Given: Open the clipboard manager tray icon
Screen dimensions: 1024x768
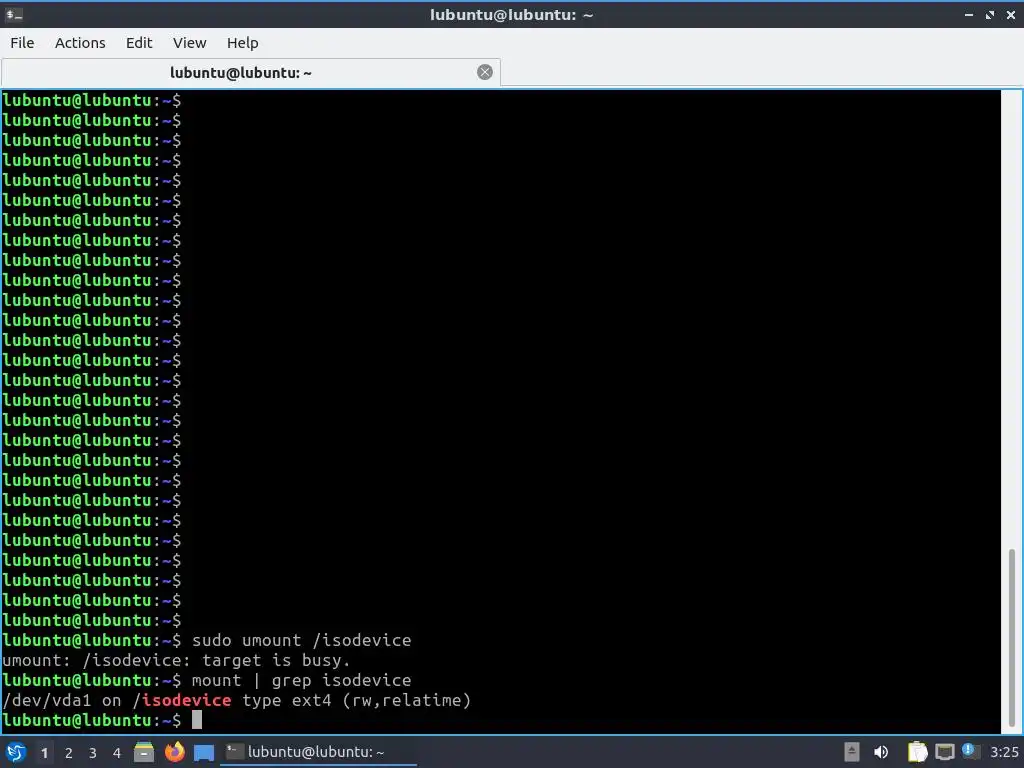Looking at the screenshot, I should pyautogui.click(x=918, y=752).
